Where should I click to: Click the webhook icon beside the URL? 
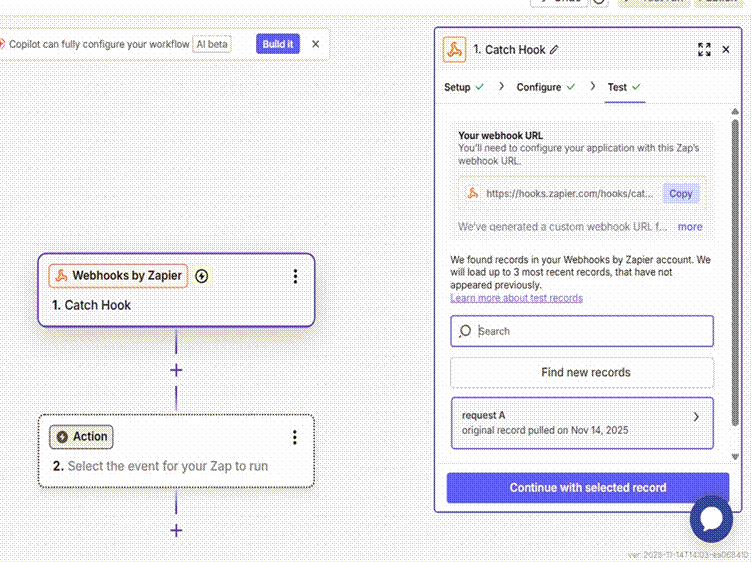pos(473,193)
